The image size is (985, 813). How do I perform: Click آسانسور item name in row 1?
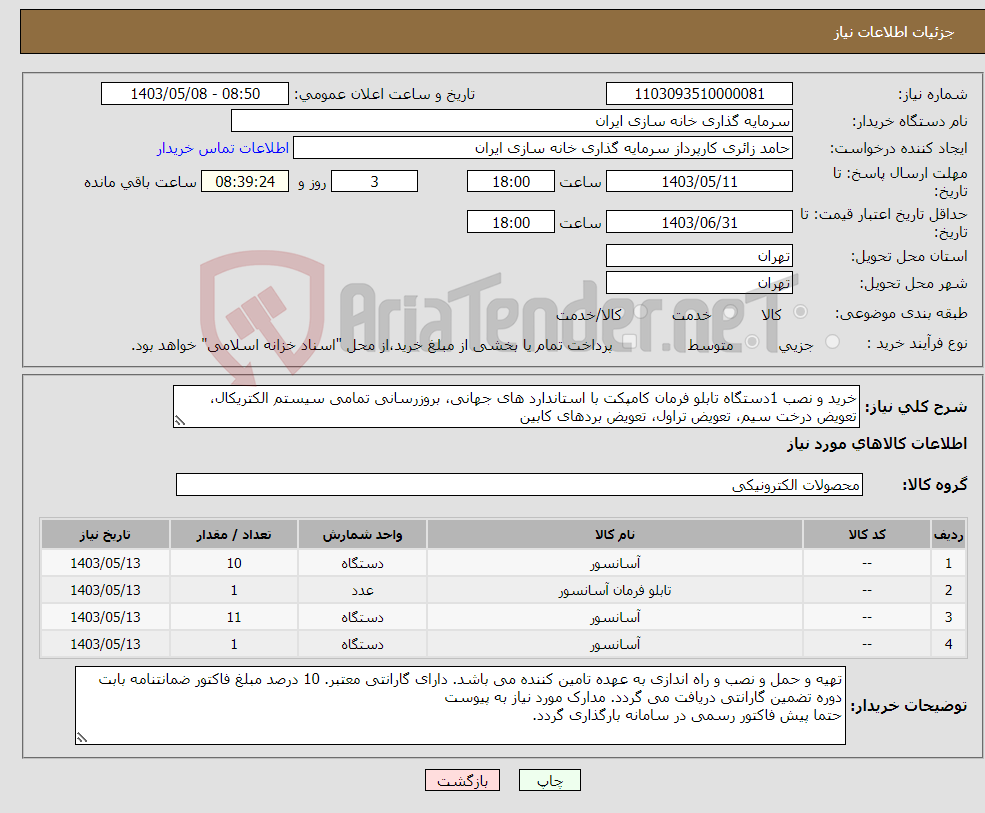(x=615, y=564)
